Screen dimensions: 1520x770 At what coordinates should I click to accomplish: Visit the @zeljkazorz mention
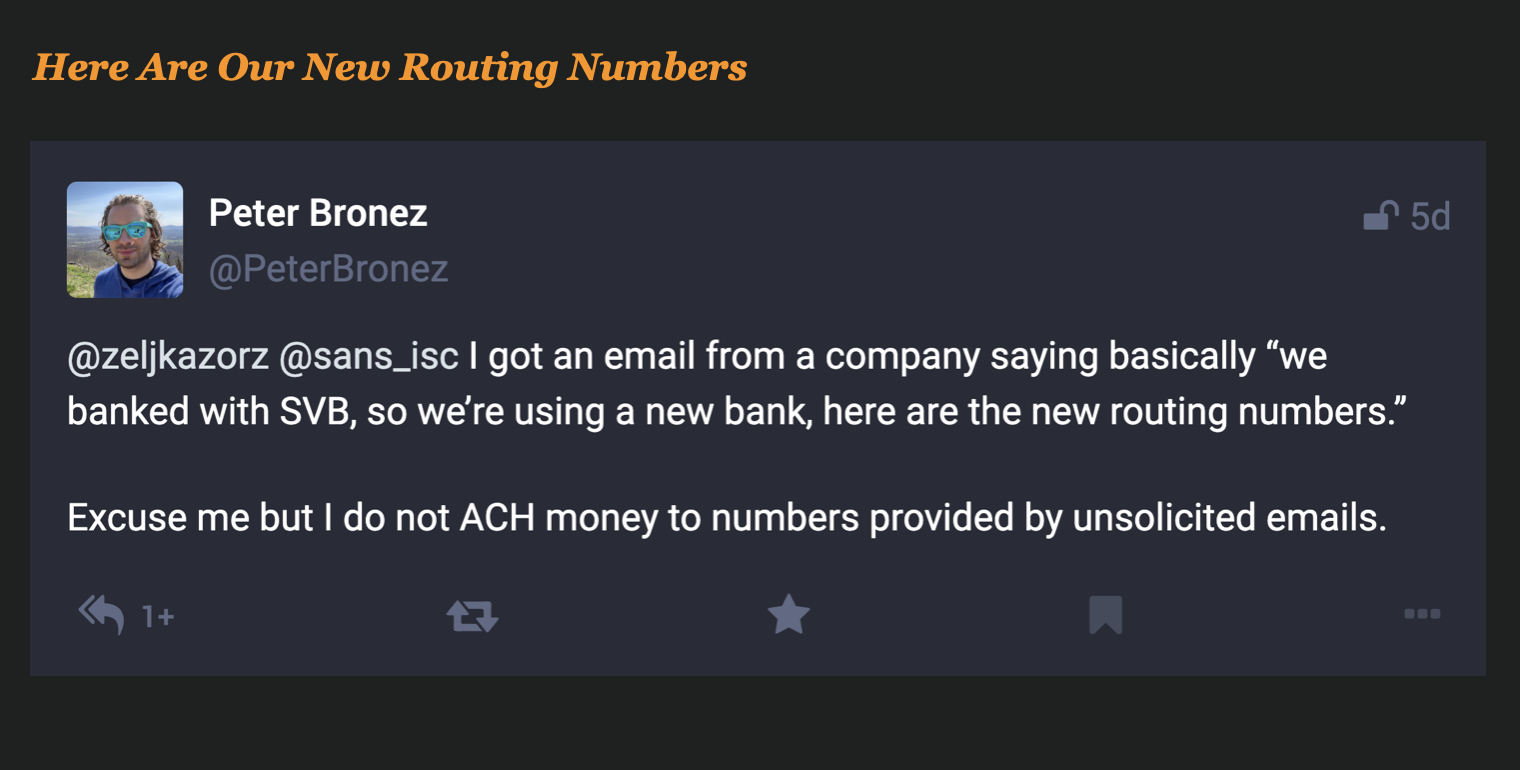pos(168,357)
